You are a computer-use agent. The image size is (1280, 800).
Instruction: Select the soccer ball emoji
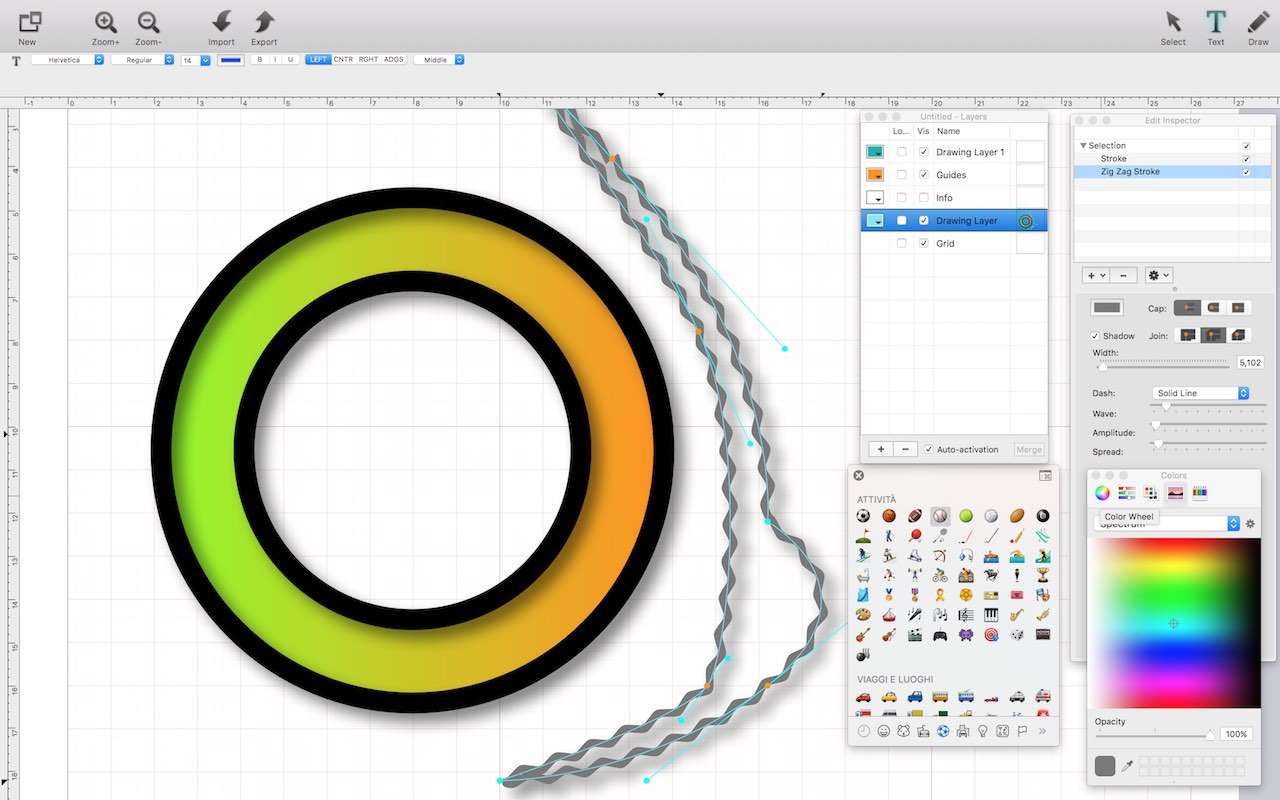coord(863,516)
